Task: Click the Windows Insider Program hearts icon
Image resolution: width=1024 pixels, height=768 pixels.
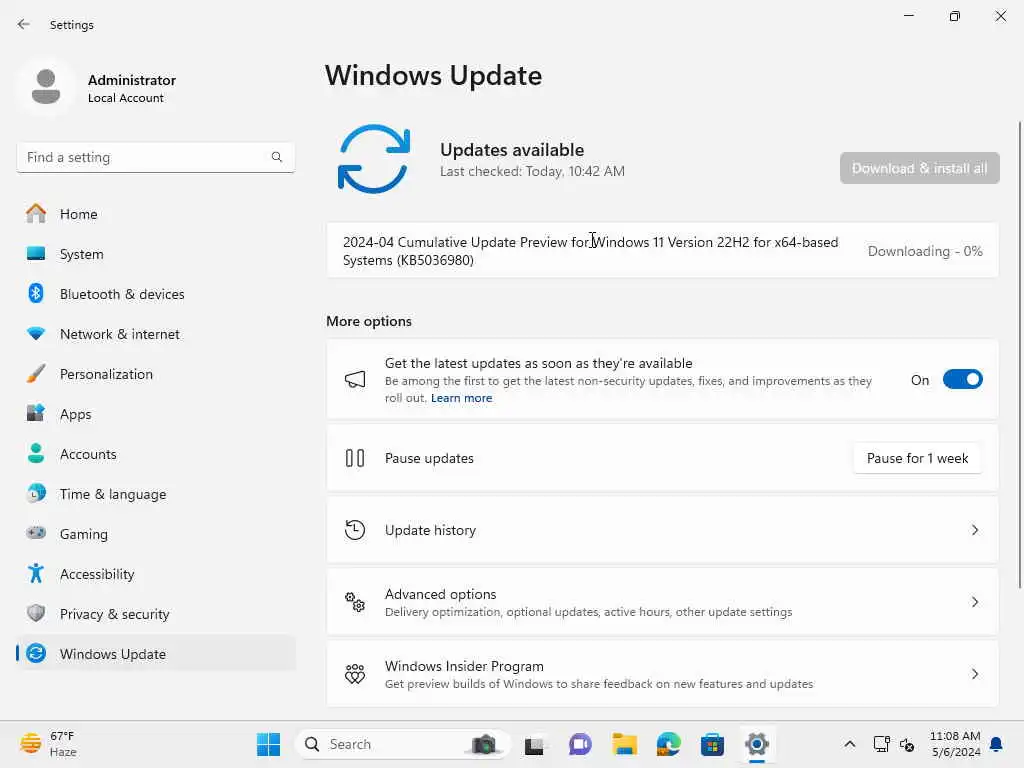Action: pyautogui.click(x=355, y=673)
